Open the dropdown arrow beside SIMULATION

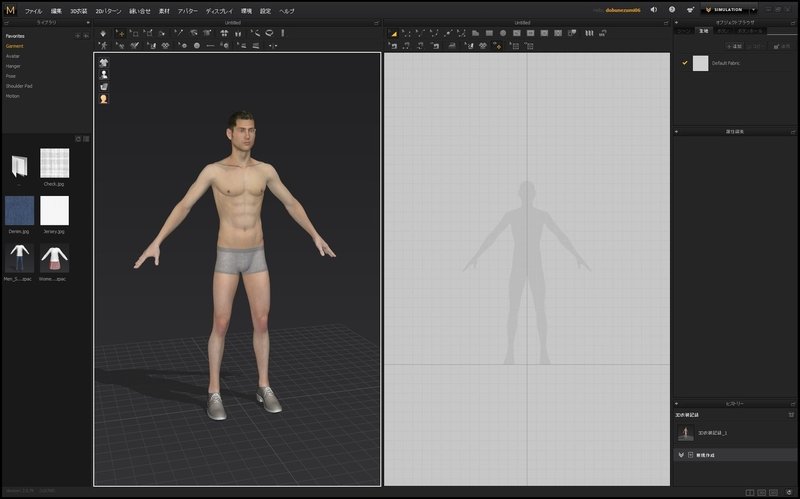(x=753, y=10)
